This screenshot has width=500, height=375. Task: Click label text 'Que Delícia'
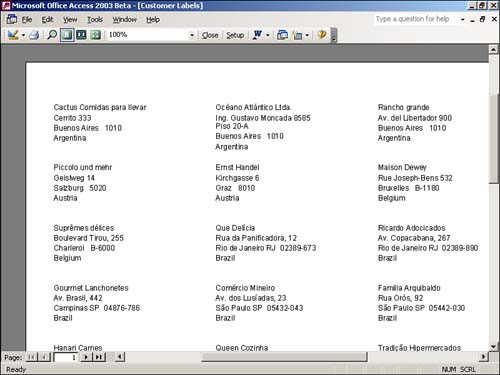click(235, 228)
